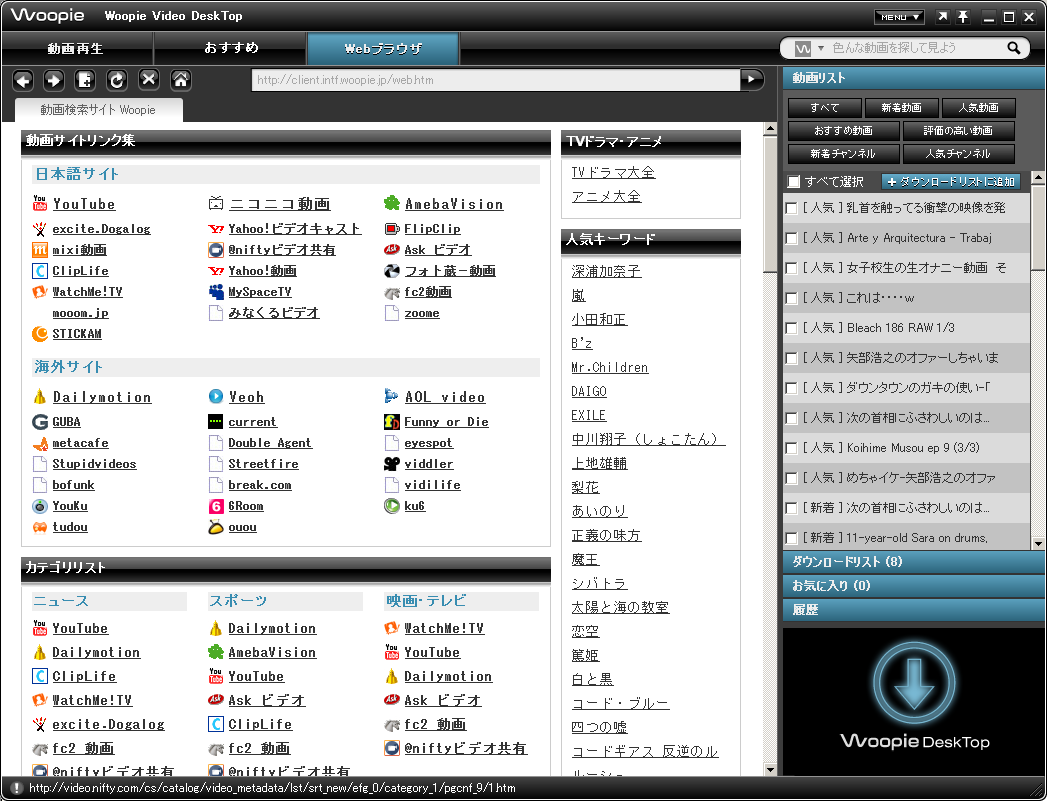
Task: Click the video list scrollbar down arrow
Action: (1038, 544)
